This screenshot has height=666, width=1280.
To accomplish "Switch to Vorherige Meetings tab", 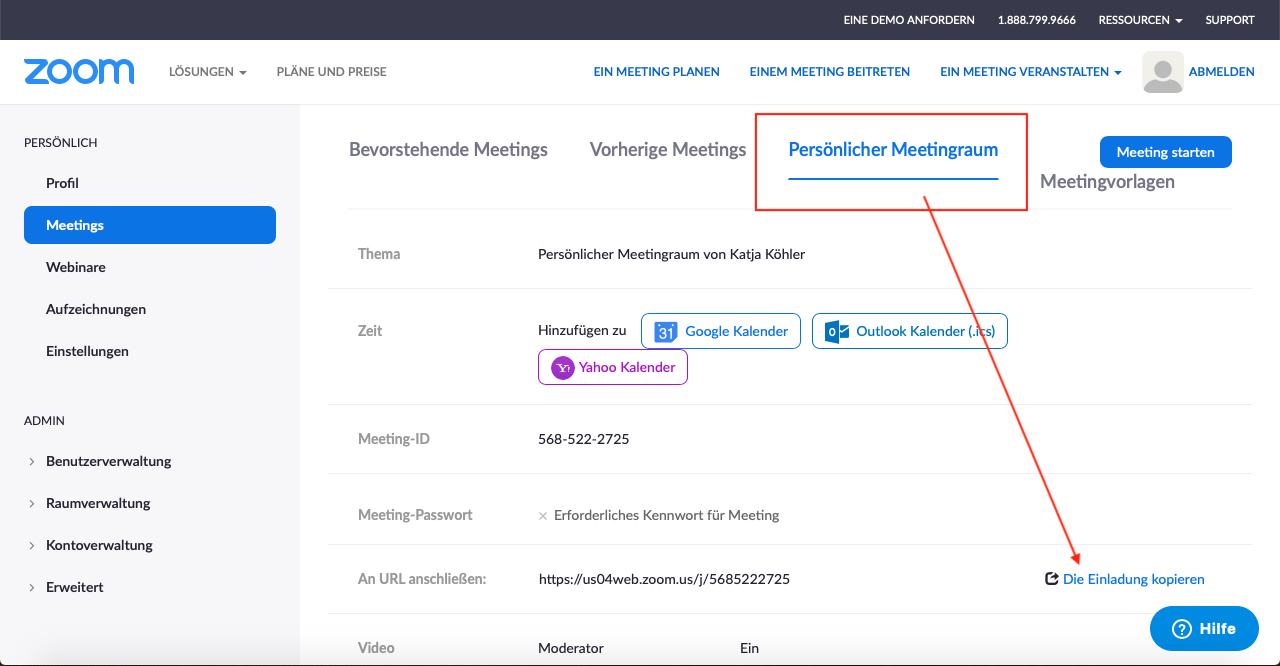I will coord(668,150).
